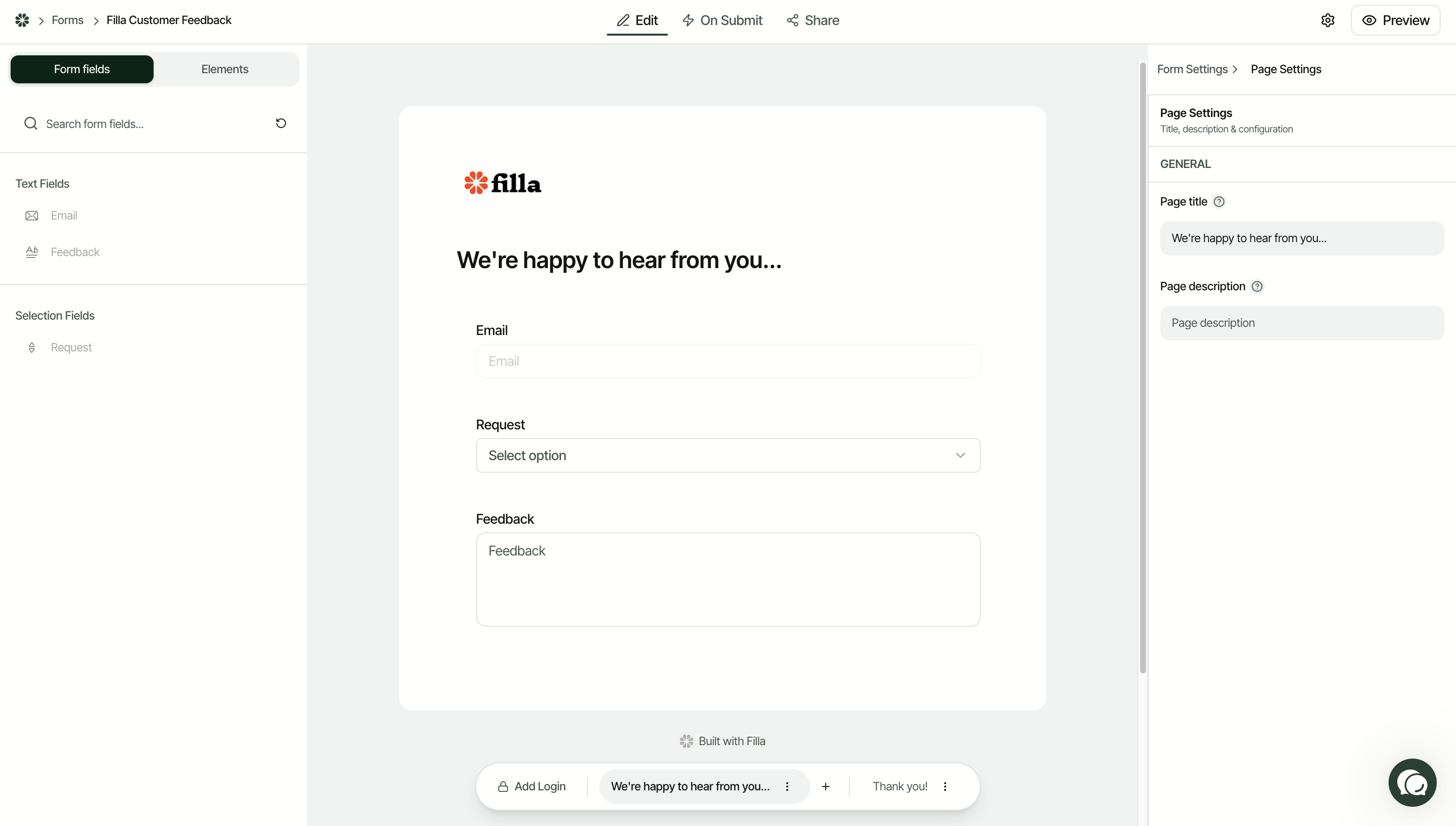Open the settings gear at top right
The width and height of the screenshot is (1456, 826).
[1328, 20]
